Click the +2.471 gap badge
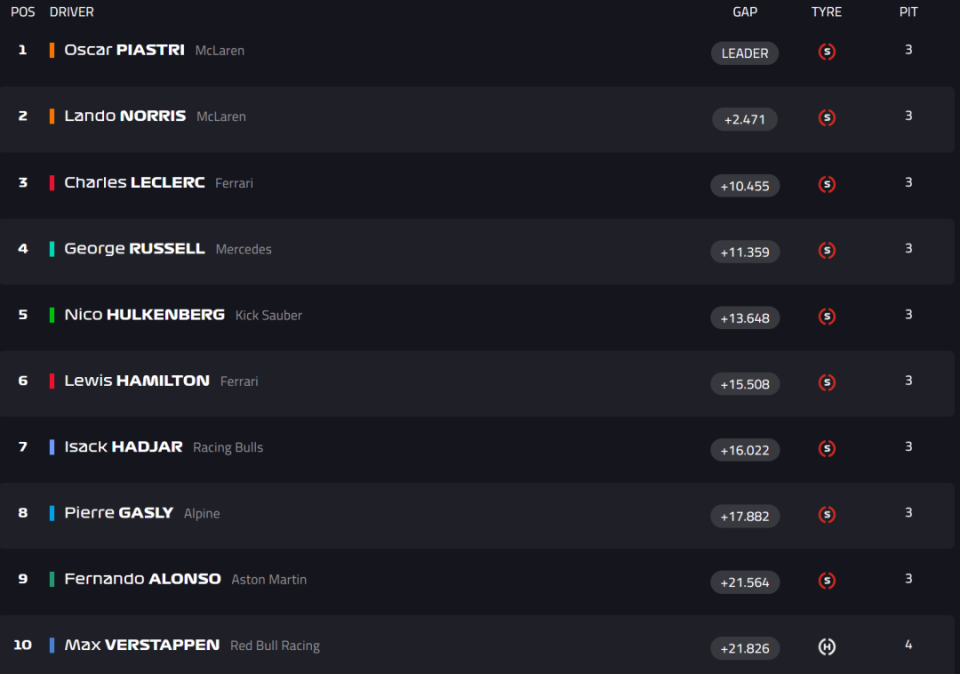 (745, 120)
